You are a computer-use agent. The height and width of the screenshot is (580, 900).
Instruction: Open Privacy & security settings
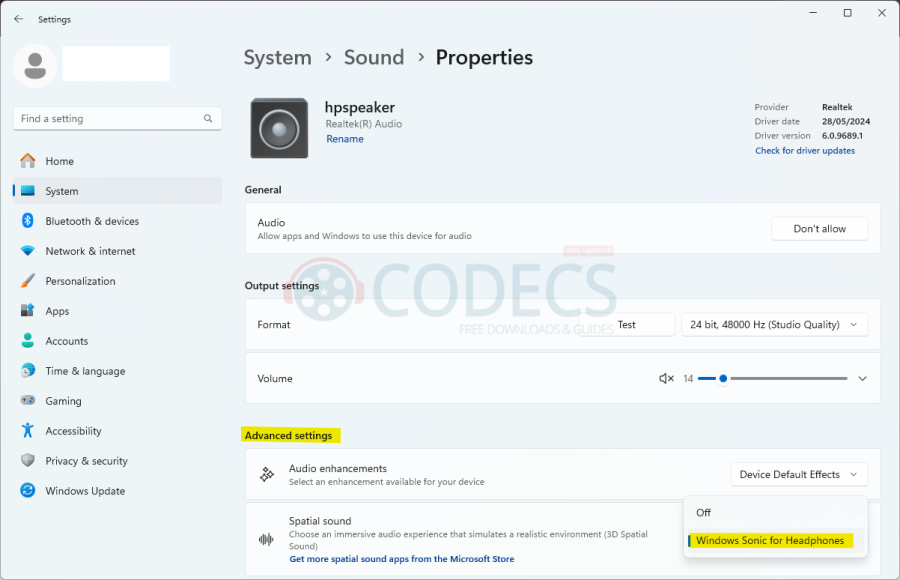point(117,461)
